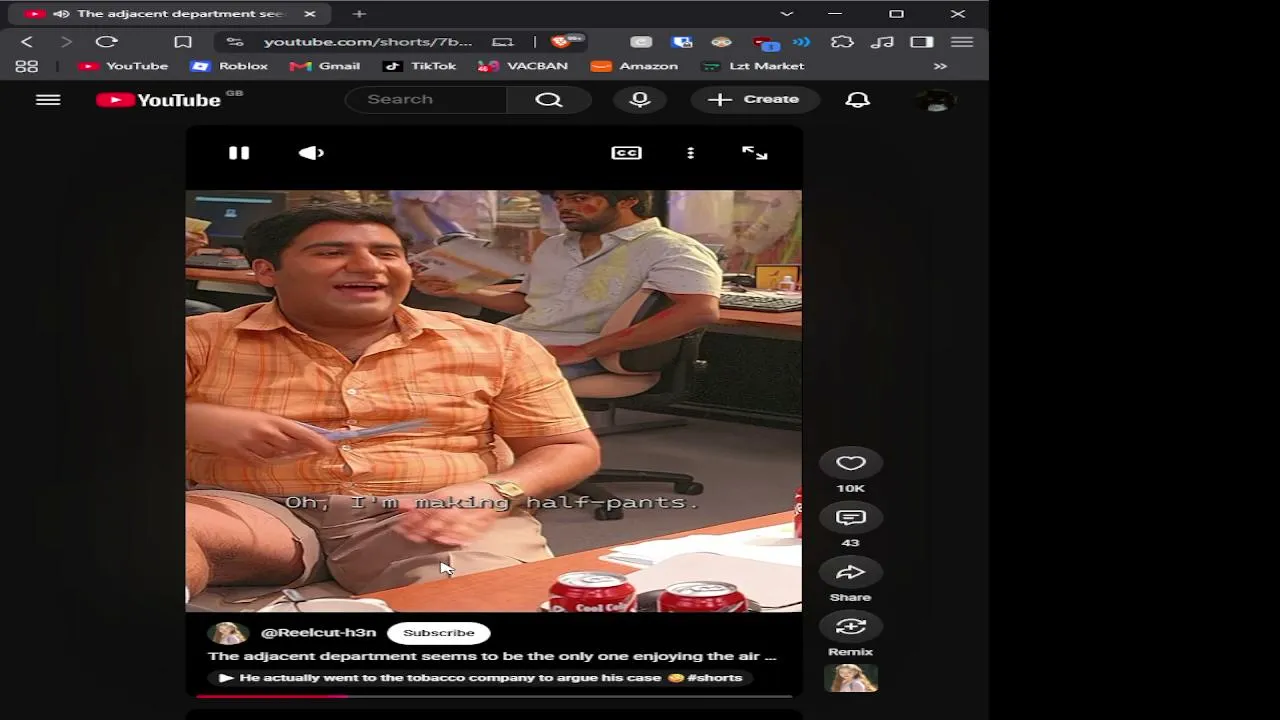
Task: Open the YouTube bookmark
Action: [x=123, y=66]
